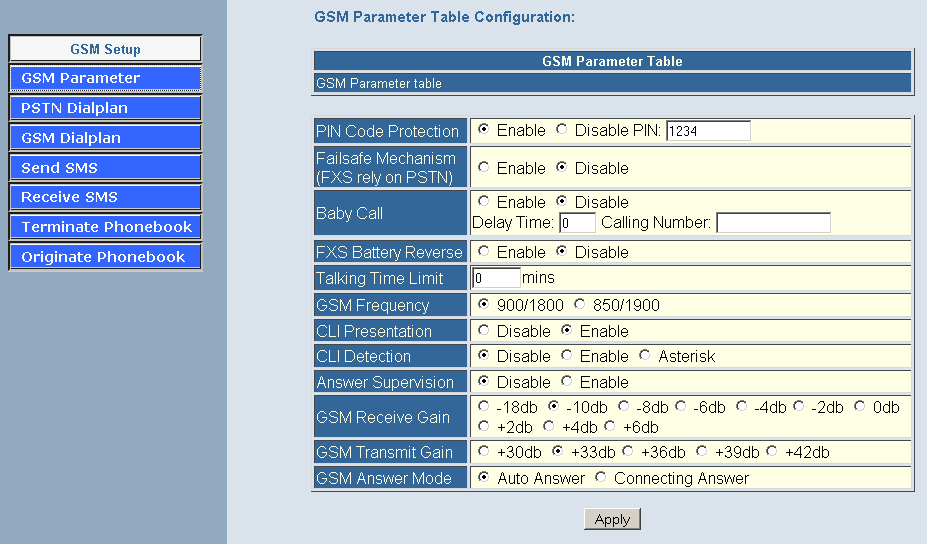Viewport: 927px width, 544px height.
Task: Enable CLI Presentation
Action: pyautogui.click(x=566, y=330)
